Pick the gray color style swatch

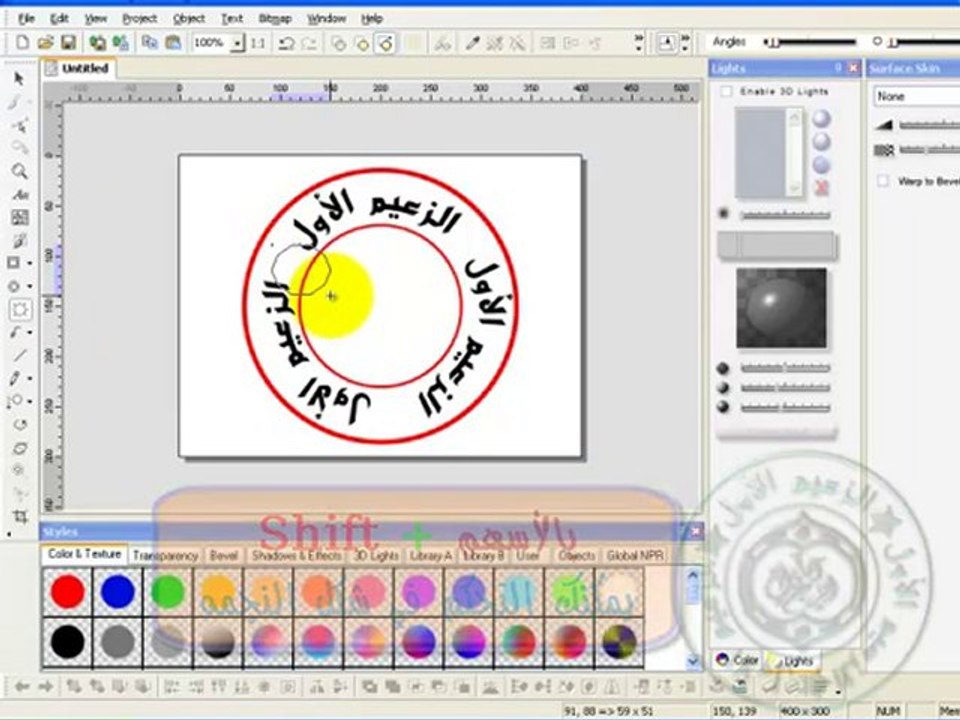coord(118,642)
